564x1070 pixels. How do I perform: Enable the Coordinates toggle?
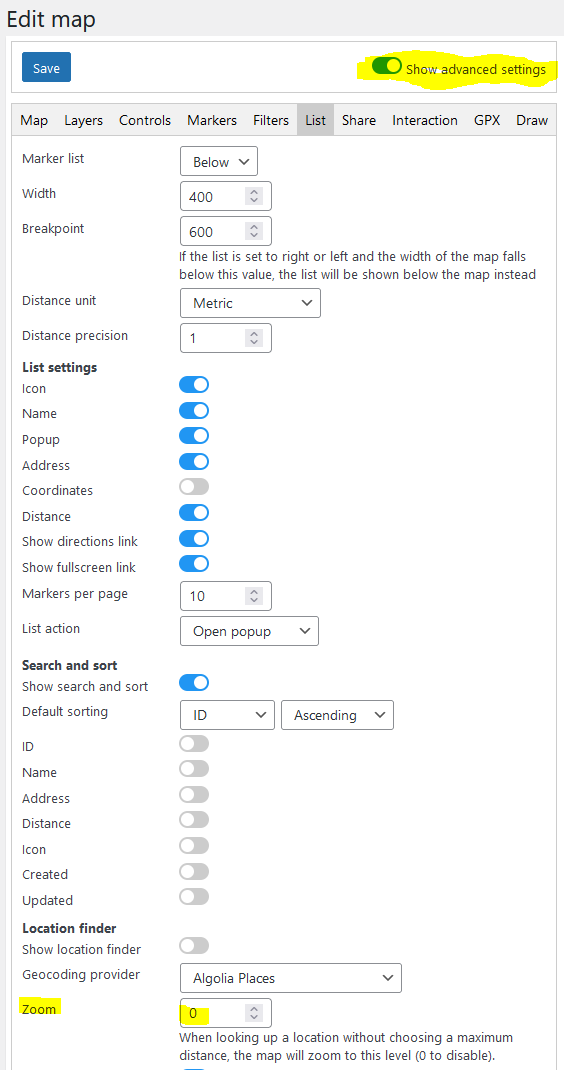pos(194,487)
